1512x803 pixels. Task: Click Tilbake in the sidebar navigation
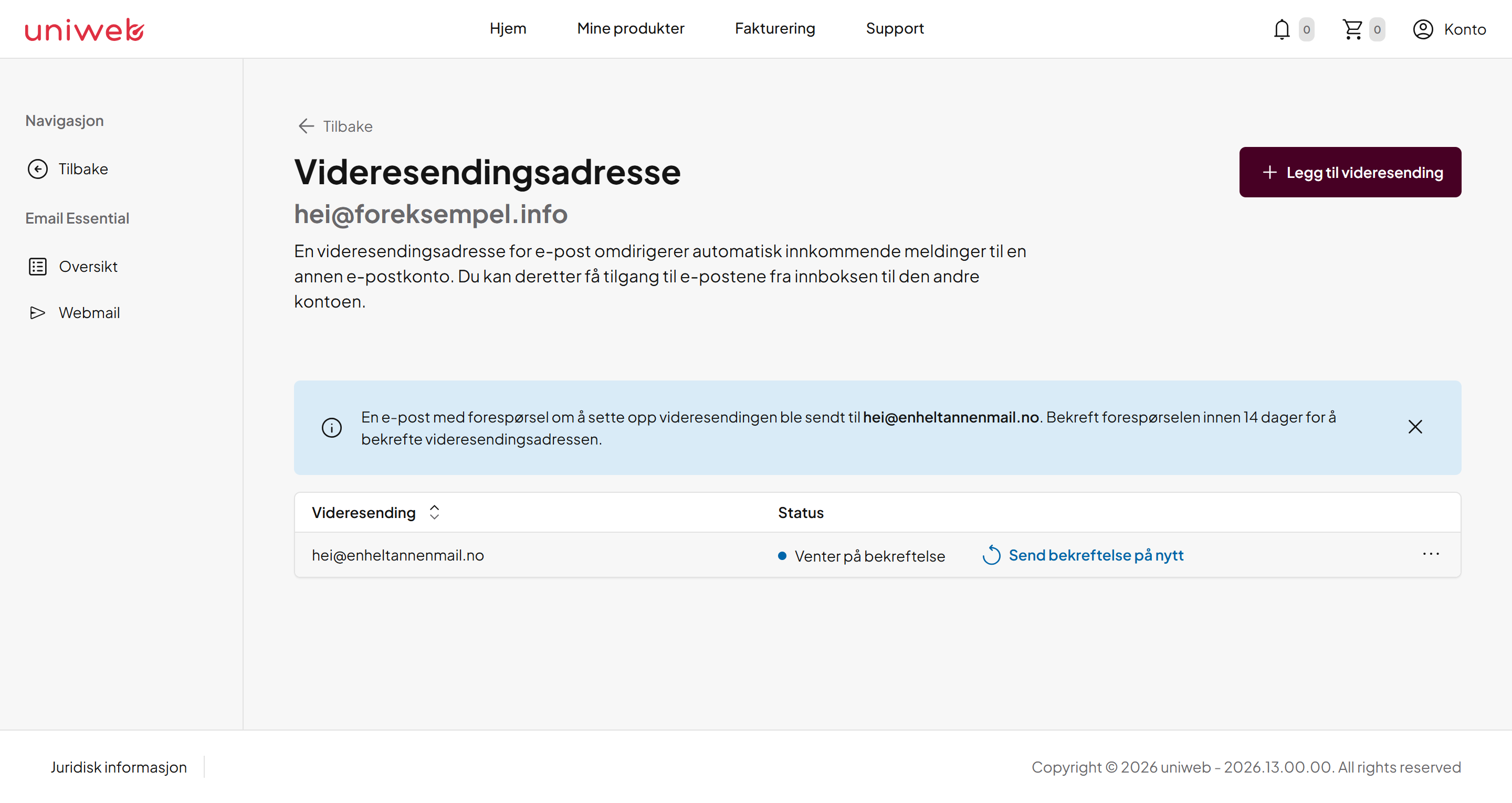83,169
